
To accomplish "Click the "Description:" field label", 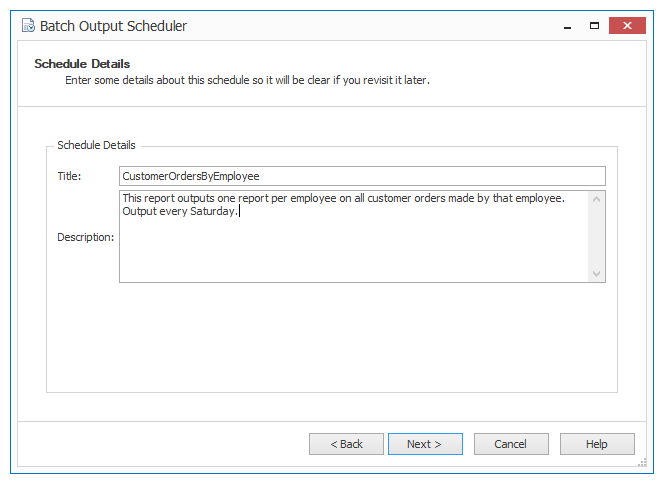I will pyautogui.click(x=86, y=237).
